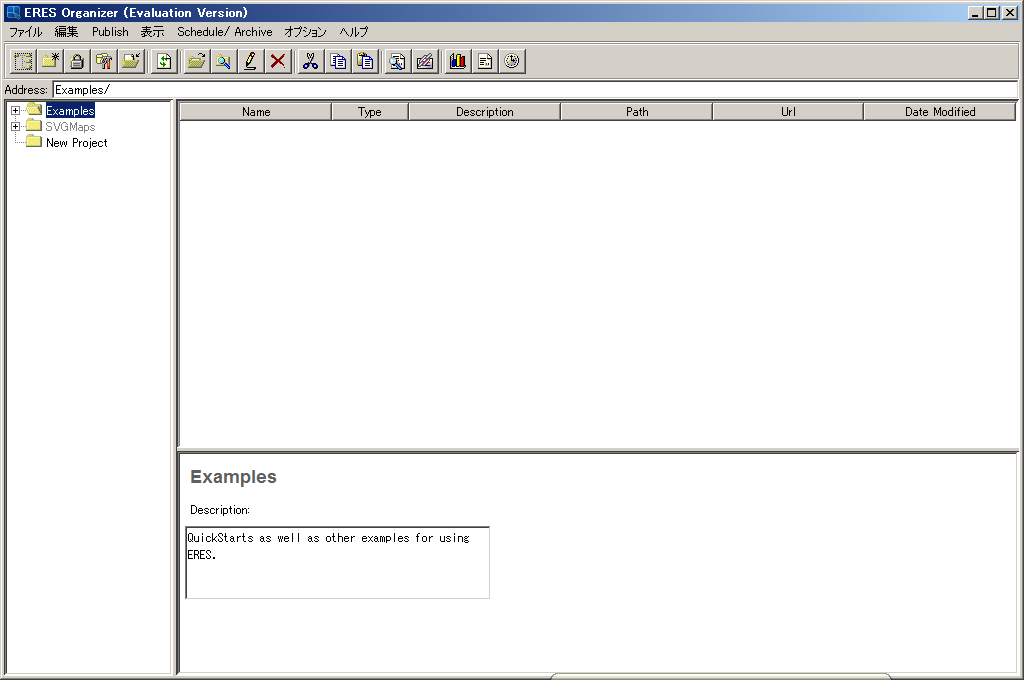The height and width of the screenshot is (680, 1024).
Task: Open the ヘルプ menu
Action: point(353,31)
